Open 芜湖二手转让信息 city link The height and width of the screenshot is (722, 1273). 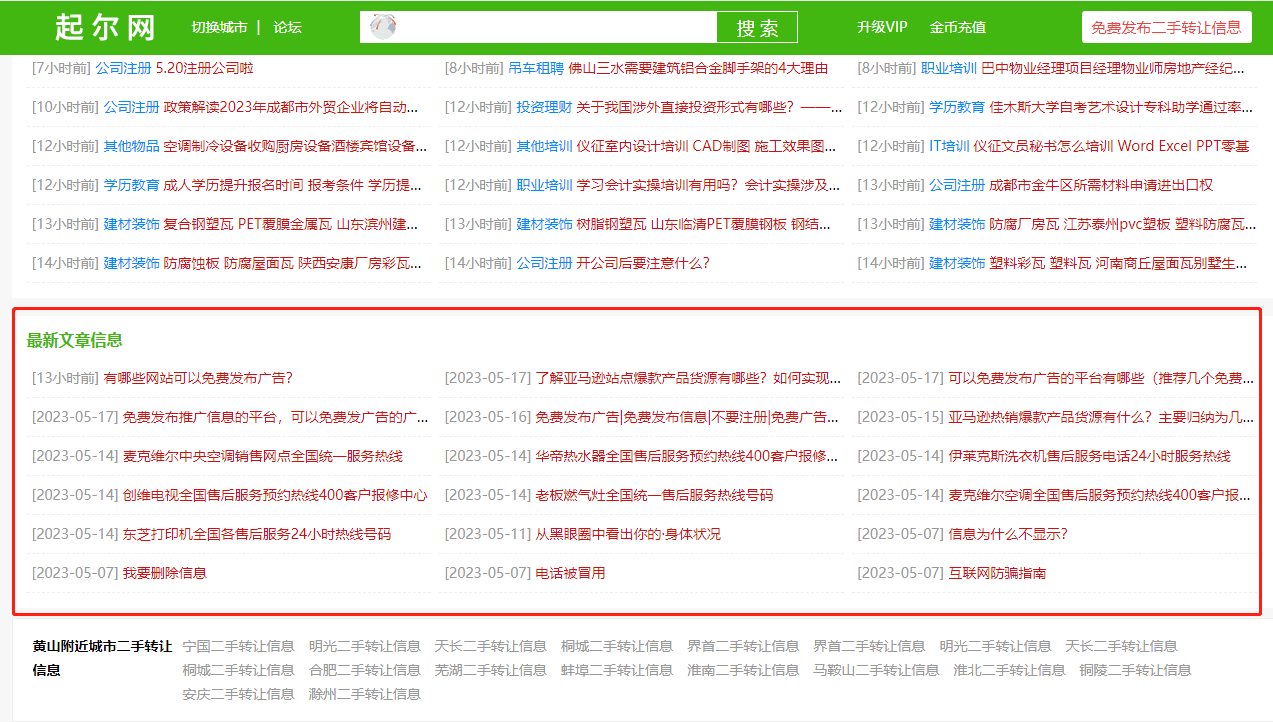click(x=490, y=670)
